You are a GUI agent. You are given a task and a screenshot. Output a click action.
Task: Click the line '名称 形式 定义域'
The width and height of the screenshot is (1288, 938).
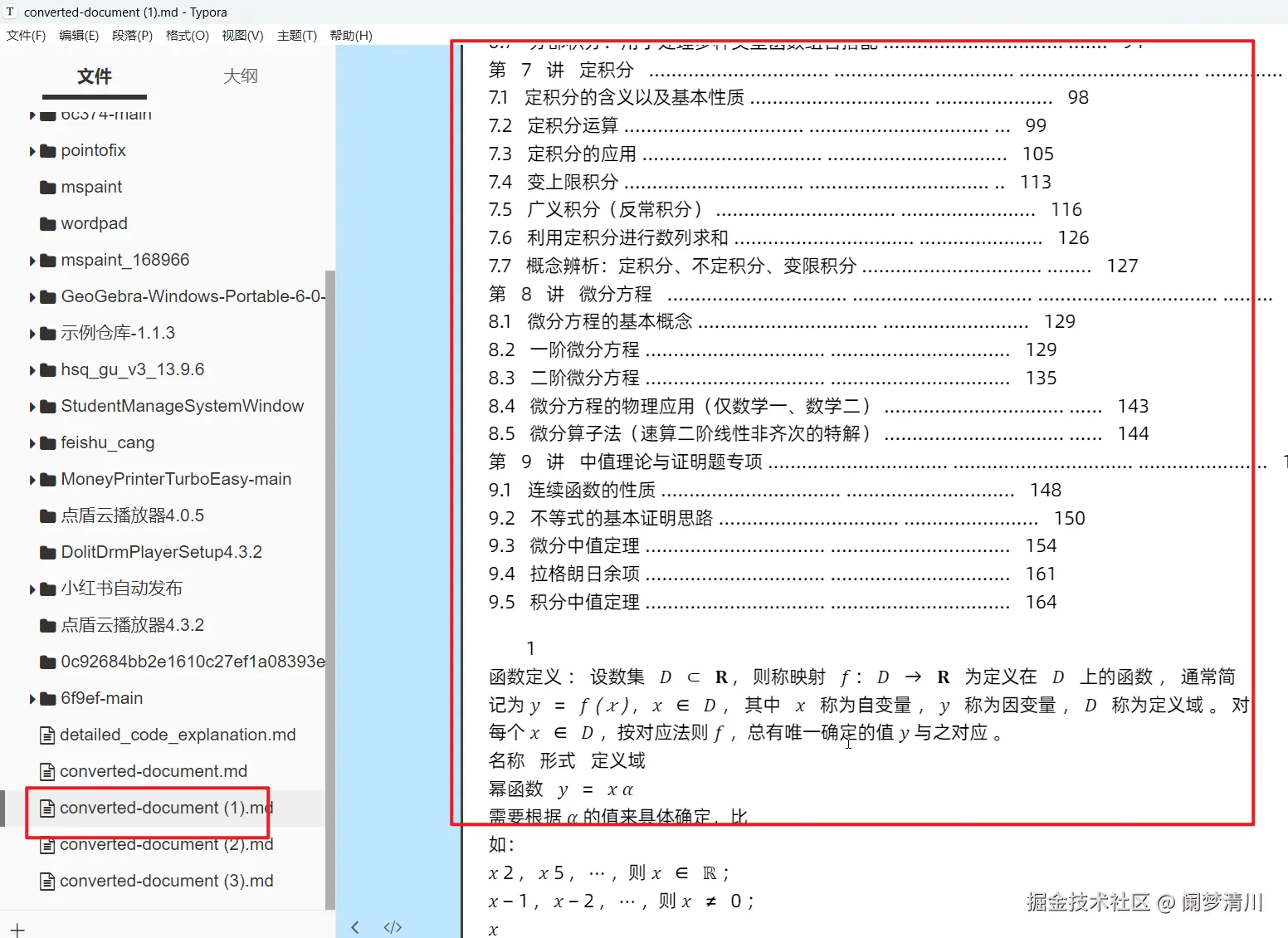pos(567,761)
